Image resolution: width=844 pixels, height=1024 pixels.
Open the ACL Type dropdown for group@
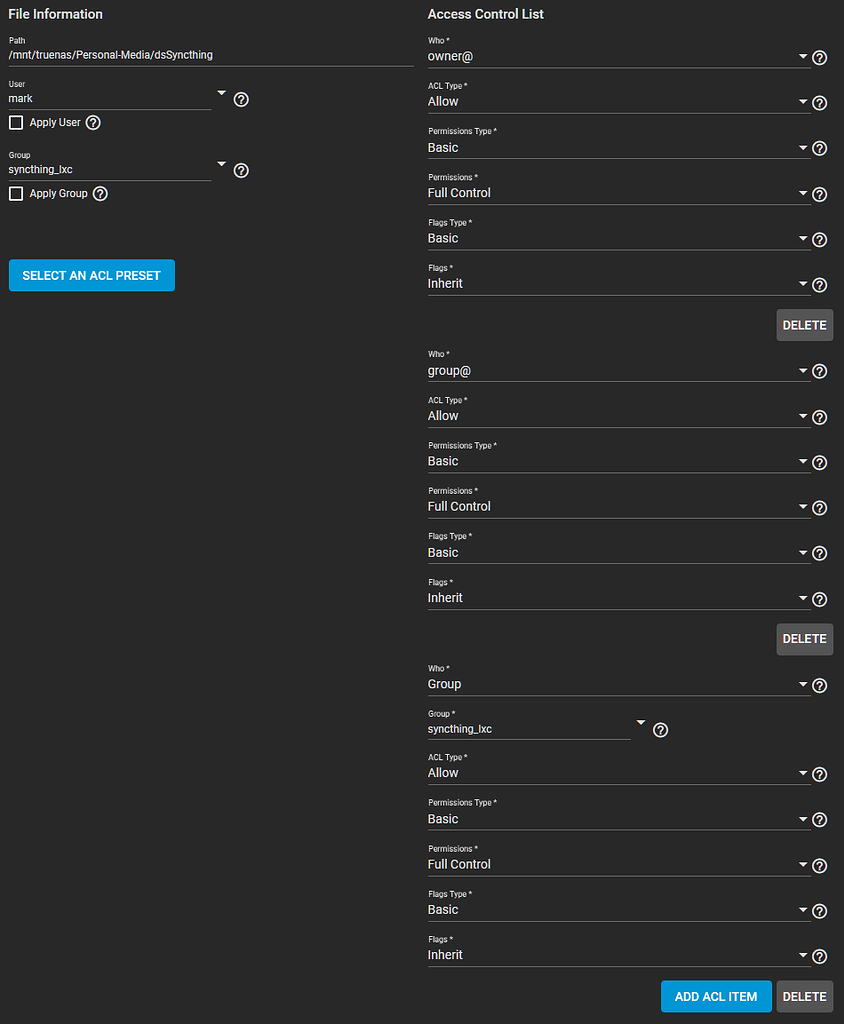[804, 416]
